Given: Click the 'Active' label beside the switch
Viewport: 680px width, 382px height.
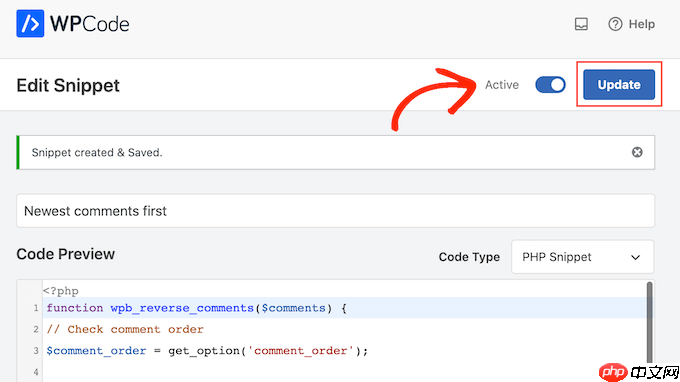Looking at the screenshot, I should 502,85.
